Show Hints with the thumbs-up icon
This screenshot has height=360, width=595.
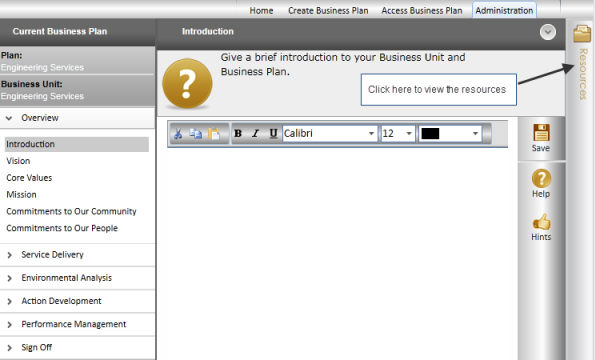tap(541, 222)
